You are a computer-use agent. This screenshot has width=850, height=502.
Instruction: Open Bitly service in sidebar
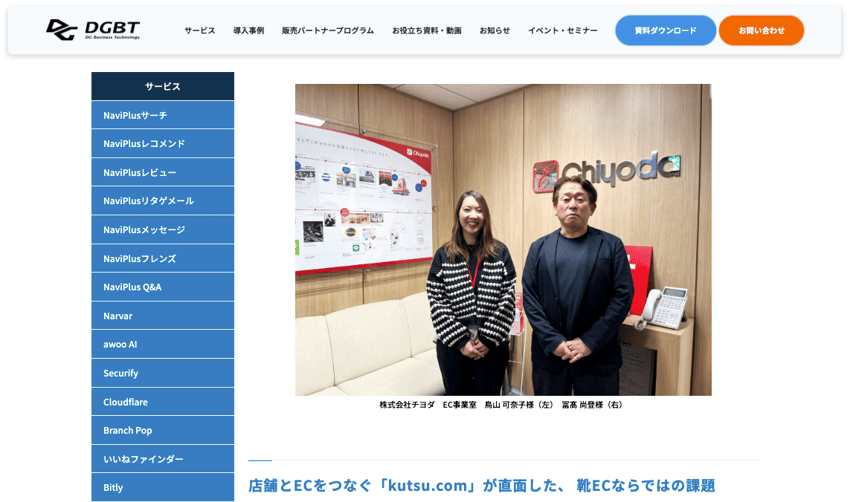(x=163, y=487)
